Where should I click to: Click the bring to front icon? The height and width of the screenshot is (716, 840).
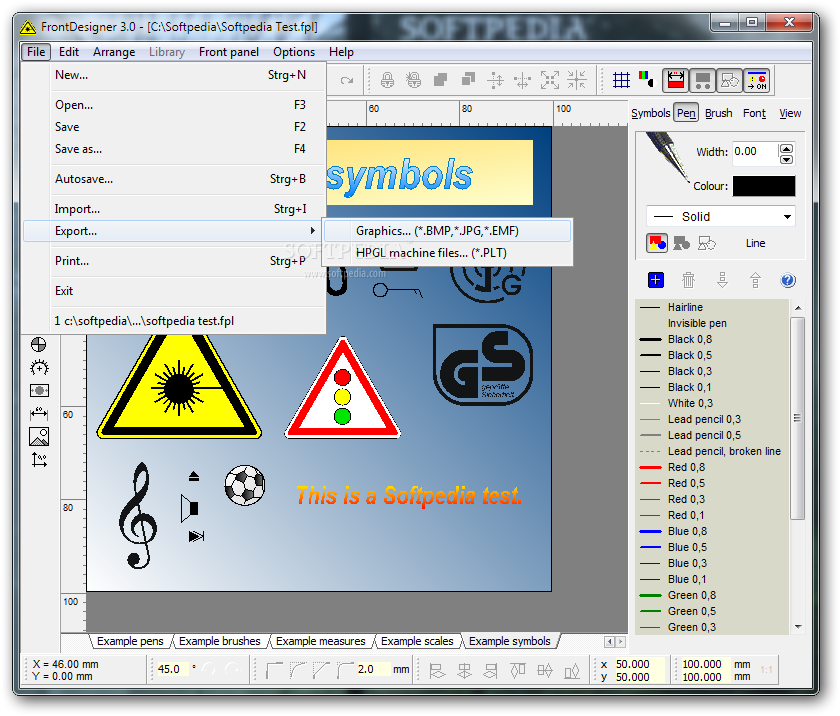tap(440, 80)
